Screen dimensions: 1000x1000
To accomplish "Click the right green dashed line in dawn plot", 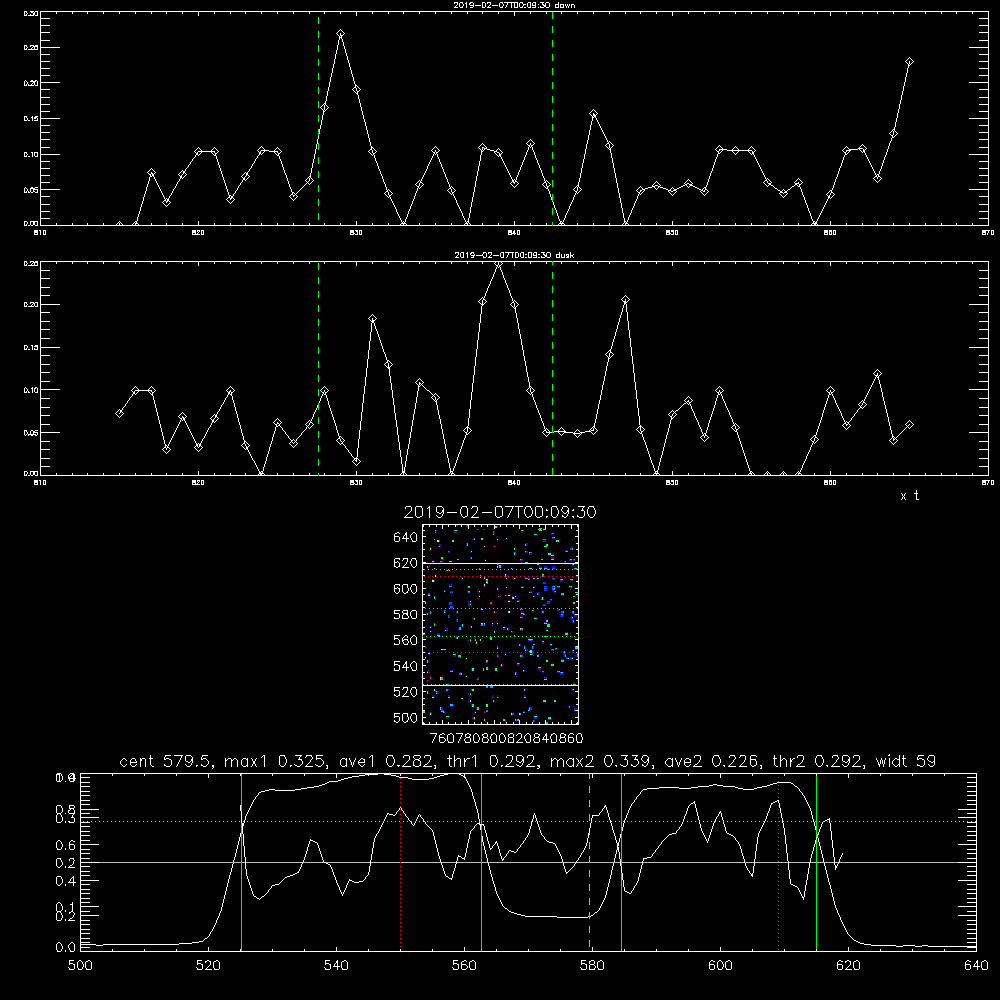I will tap(552, 118).
